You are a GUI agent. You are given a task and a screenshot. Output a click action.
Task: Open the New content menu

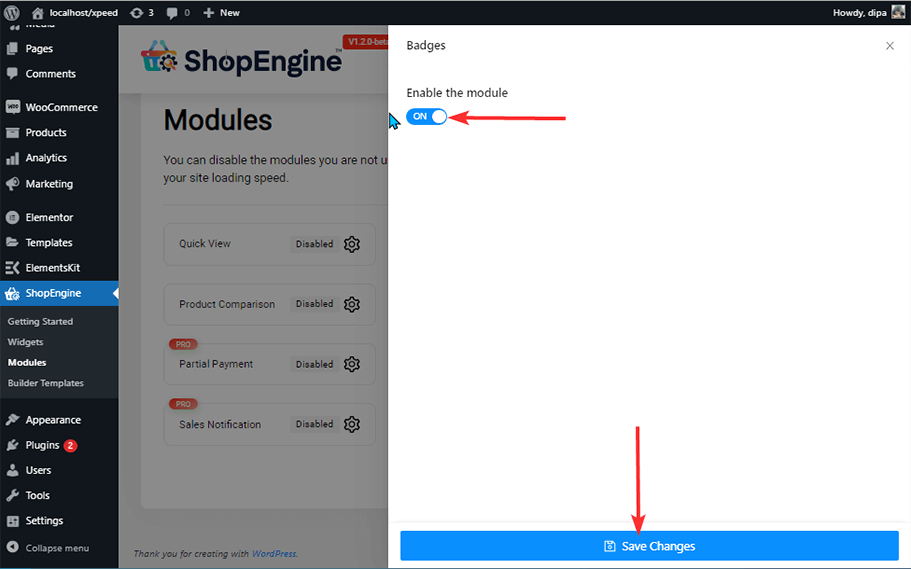pos(221,12)
